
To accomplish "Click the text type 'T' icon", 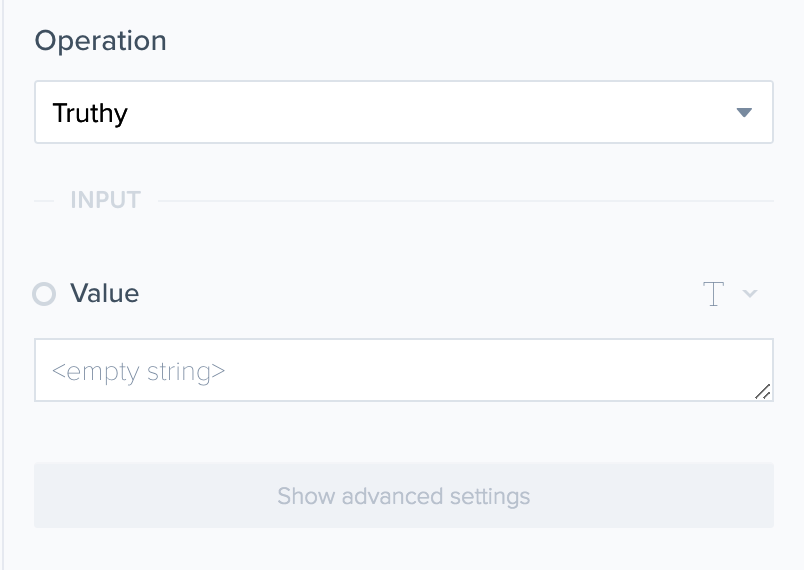I will coord(713,294).
